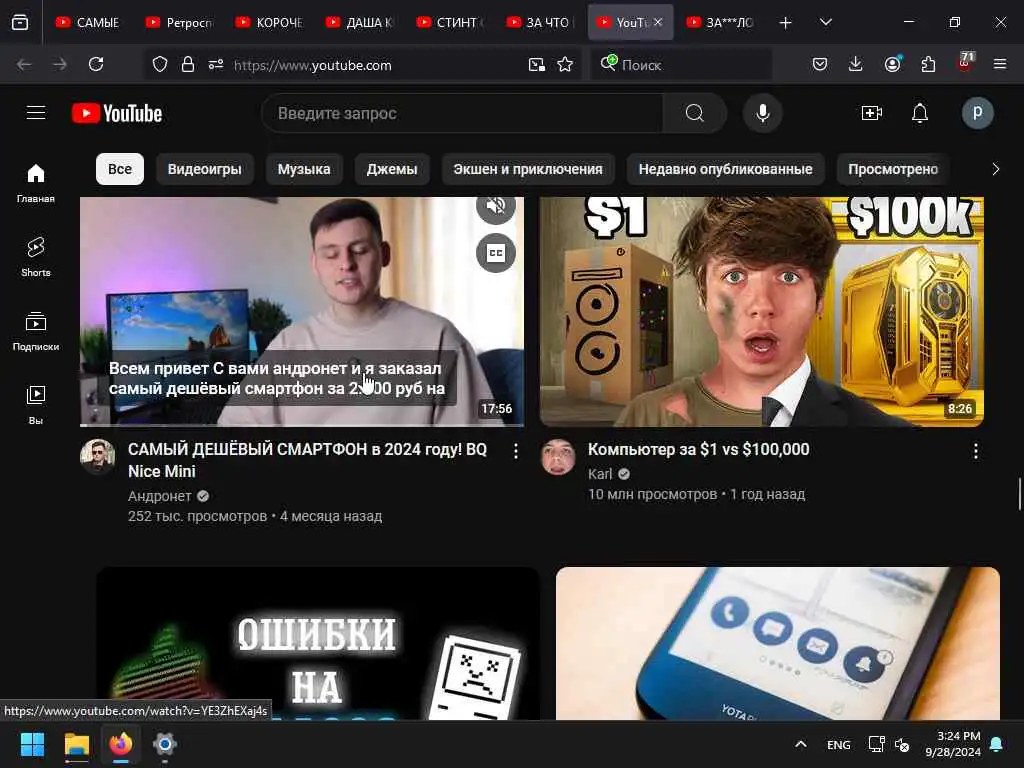Click the YouTube search input field

coord(462,113)
